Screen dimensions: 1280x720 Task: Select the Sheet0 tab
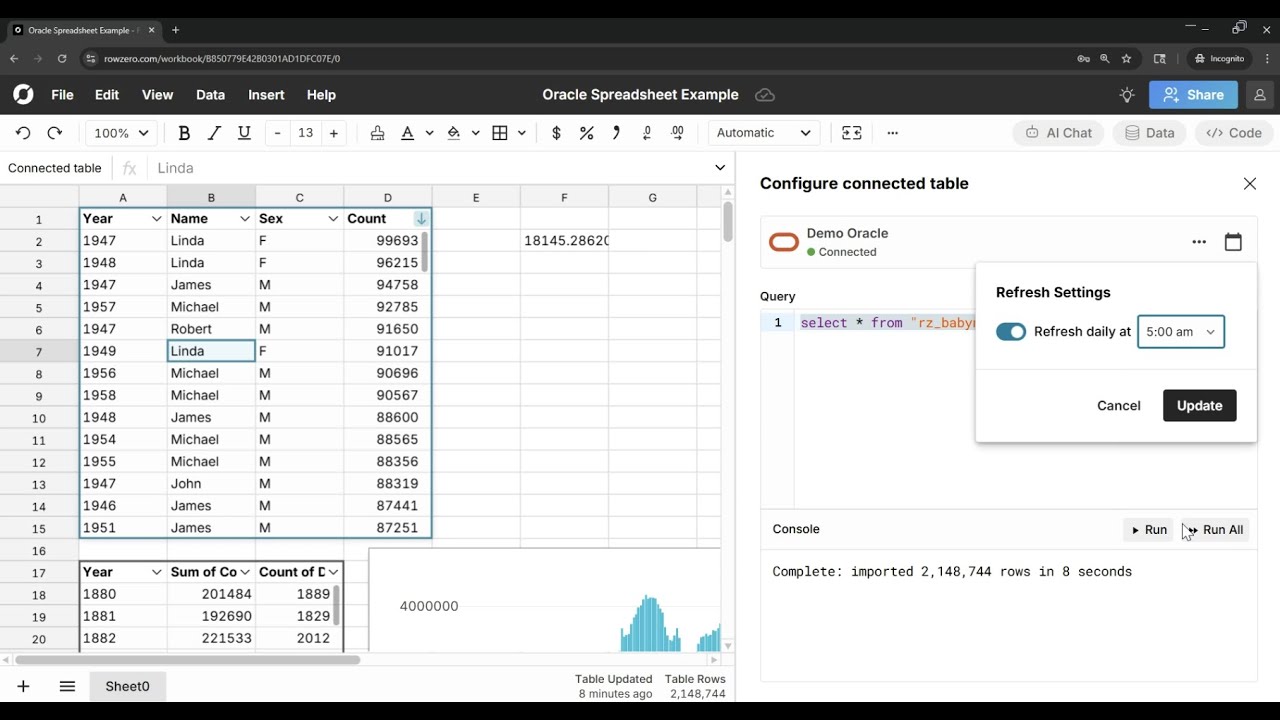(127, 686)
